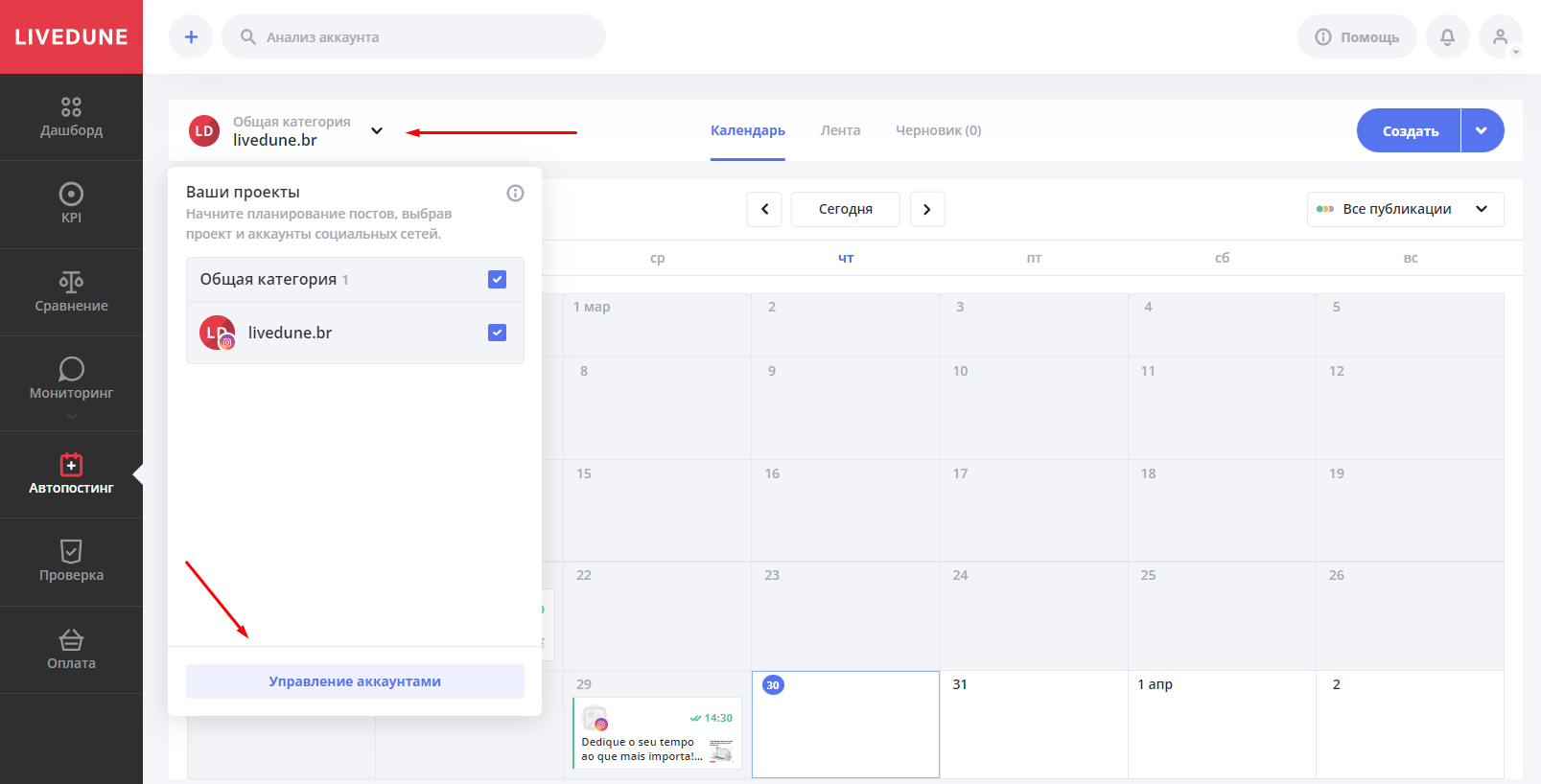Click the search magnifier icon

pyautogui.click(x=248, y=36)
